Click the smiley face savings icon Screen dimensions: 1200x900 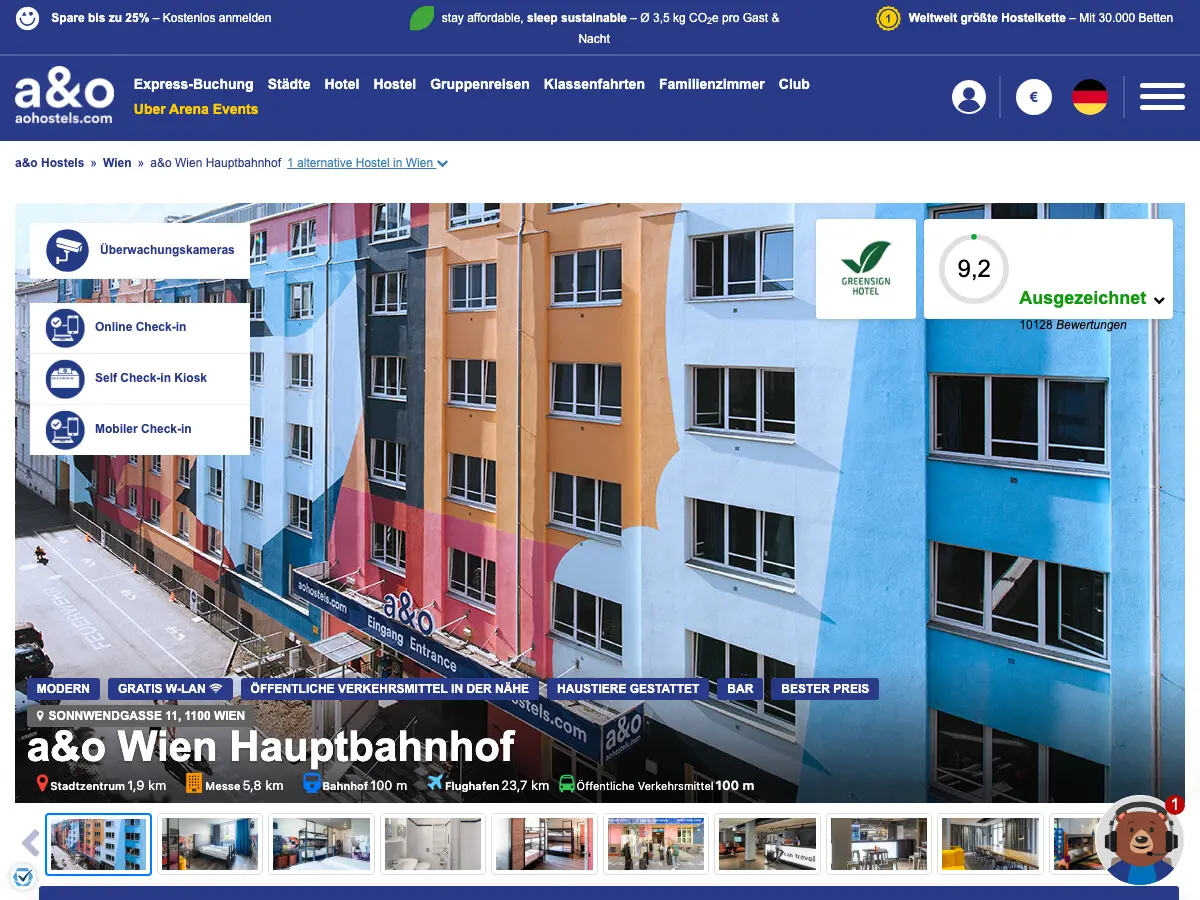click(28, 17)
